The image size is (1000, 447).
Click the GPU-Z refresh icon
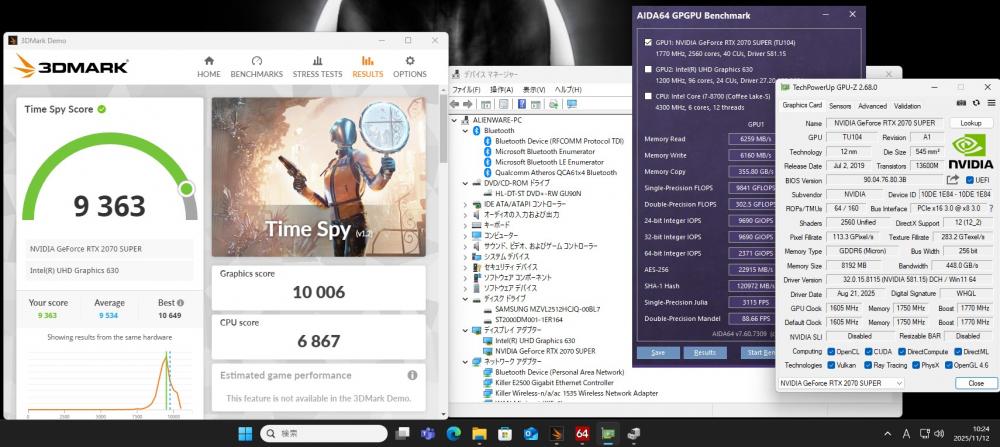976,103
